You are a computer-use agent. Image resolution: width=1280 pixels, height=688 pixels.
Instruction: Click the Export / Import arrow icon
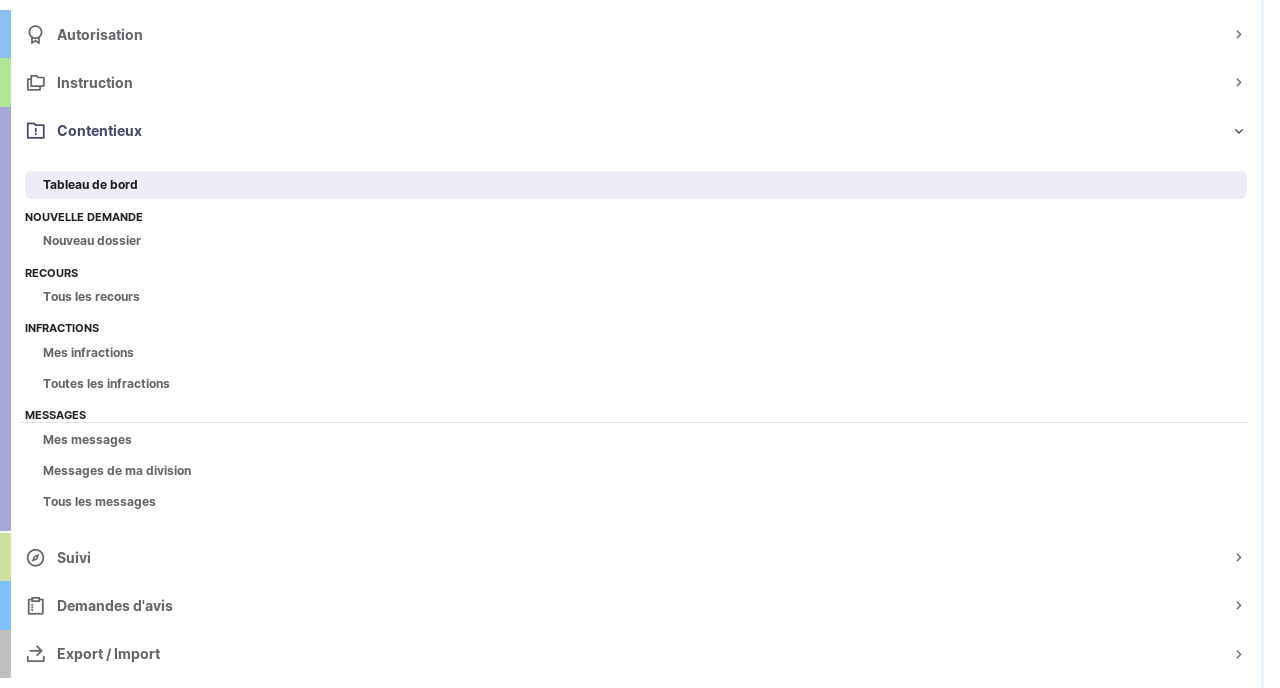(x=36, y=654)
